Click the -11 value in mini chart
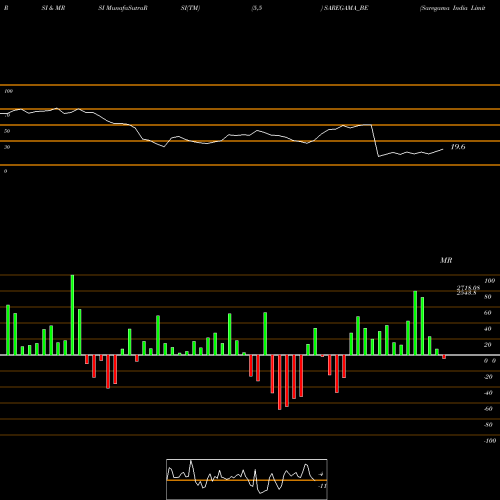 click(322, 486)
